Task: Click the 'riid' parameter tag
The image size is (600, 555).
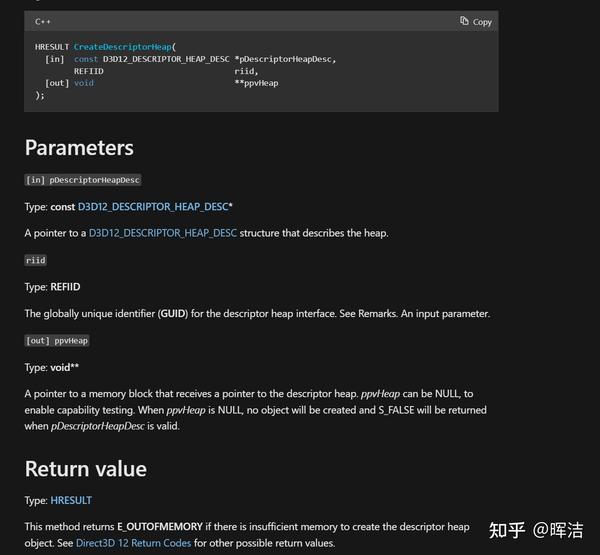Action: (35, 260)
